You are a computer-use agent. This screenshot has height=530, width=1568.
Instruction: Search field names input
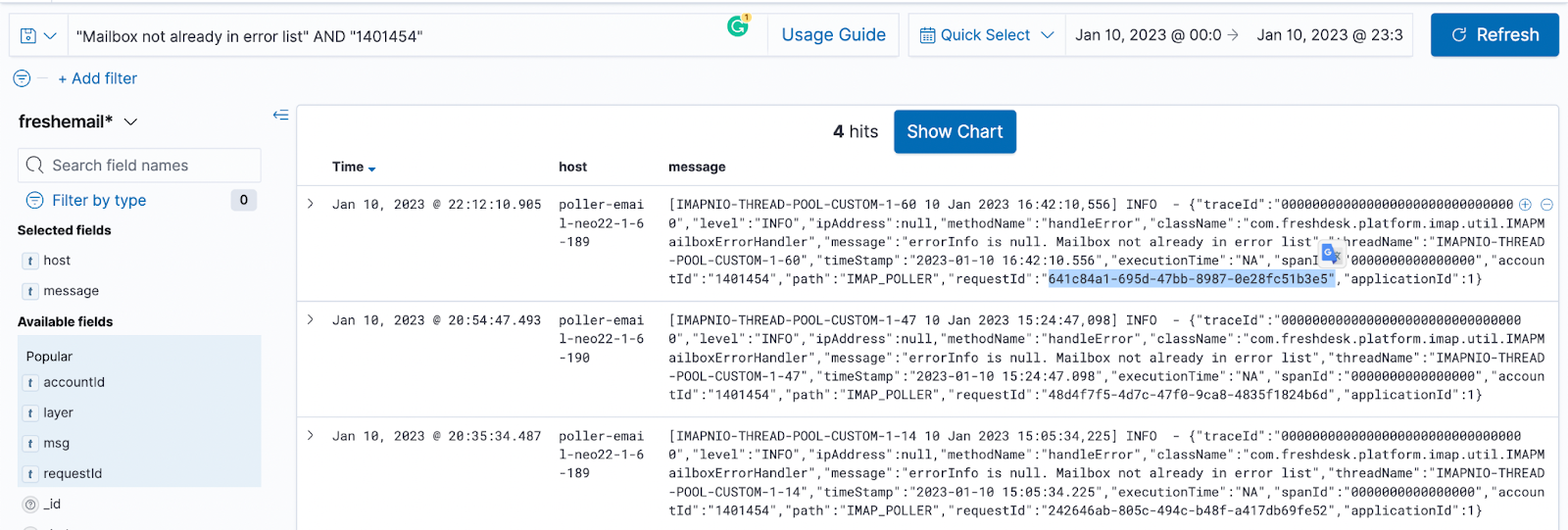139,166
